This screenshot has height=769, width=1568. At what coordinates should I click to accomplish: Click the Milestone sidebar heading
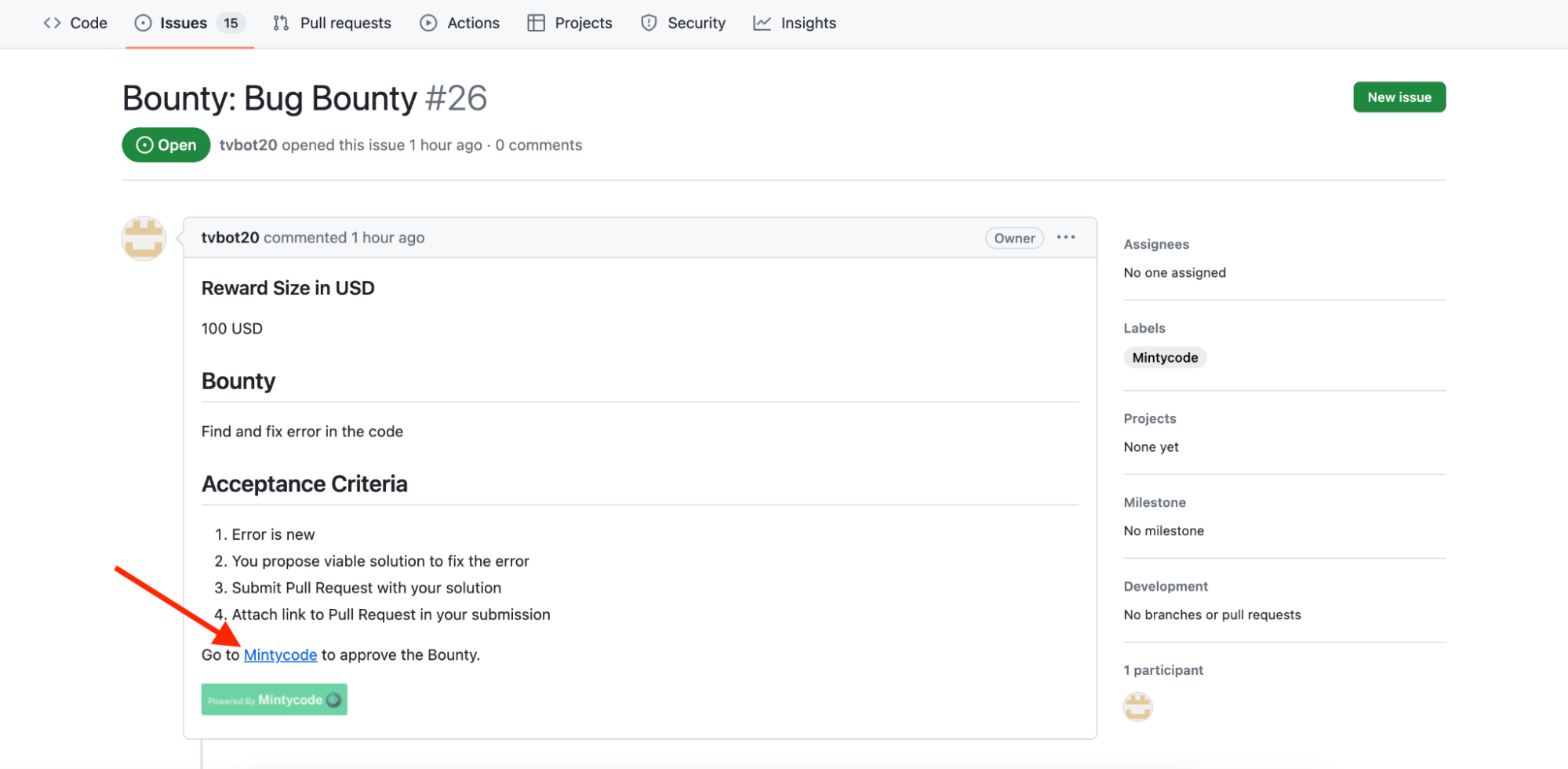1155,503
